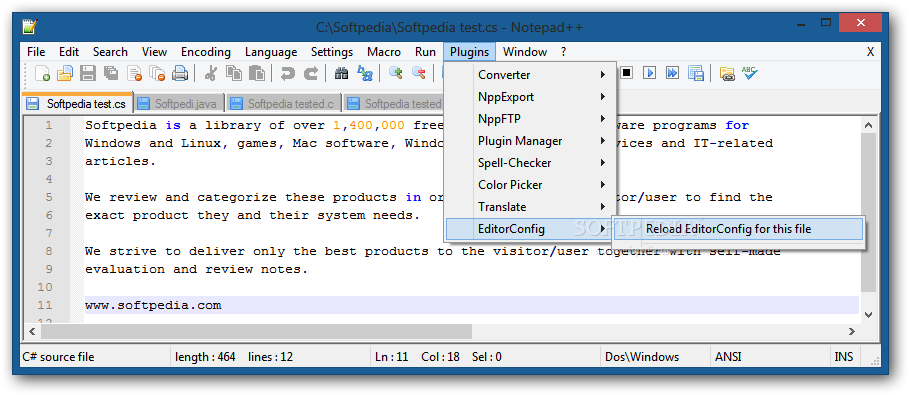This screenshot has width=909, height=395.
Task: Click the Save toolbar icon
Action: [x=87, y=73]
